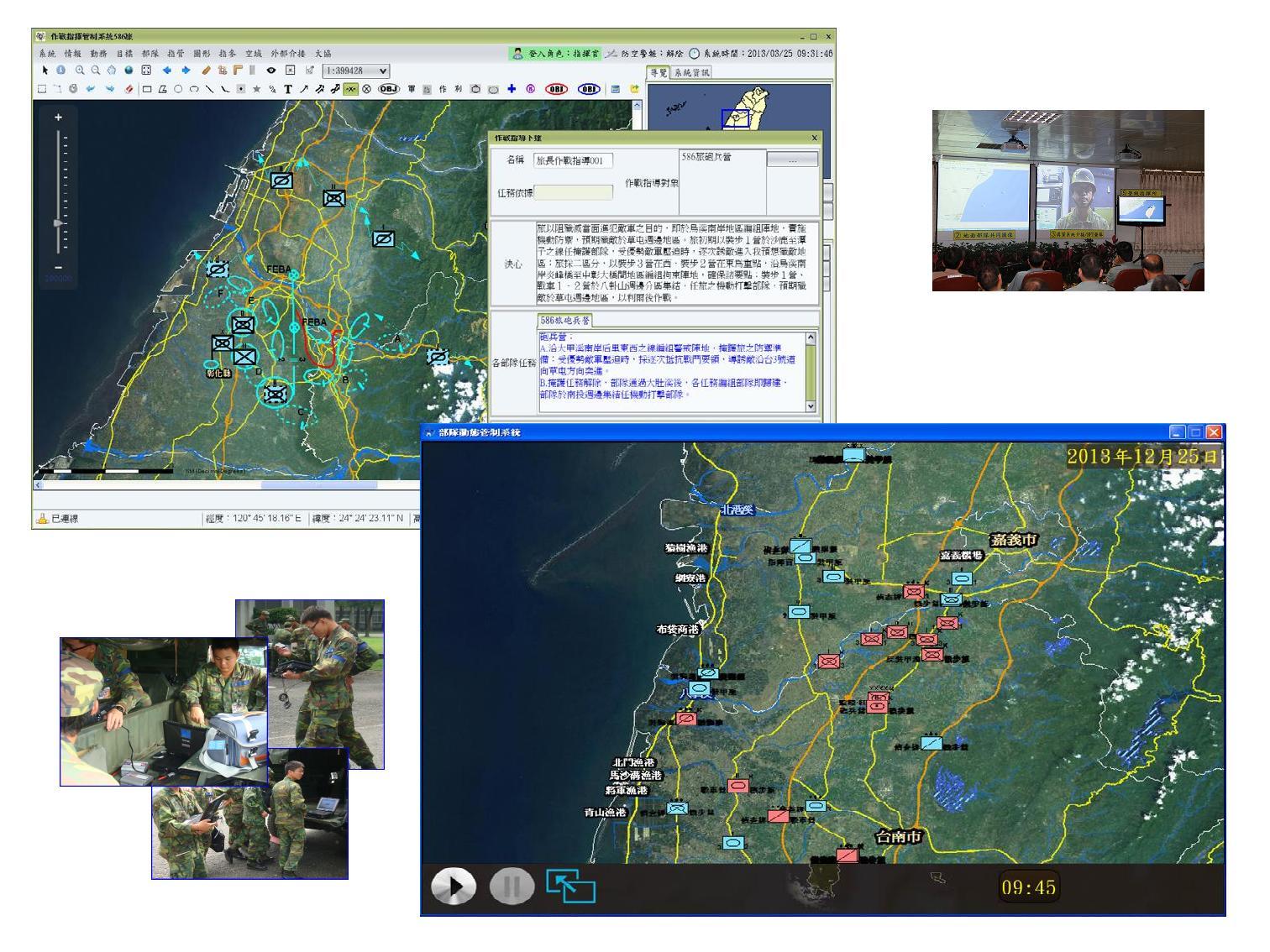The width and height of the screenshot is (1270, 952).
Task: Click the map horizontal scrollbar
Action: 319,484
